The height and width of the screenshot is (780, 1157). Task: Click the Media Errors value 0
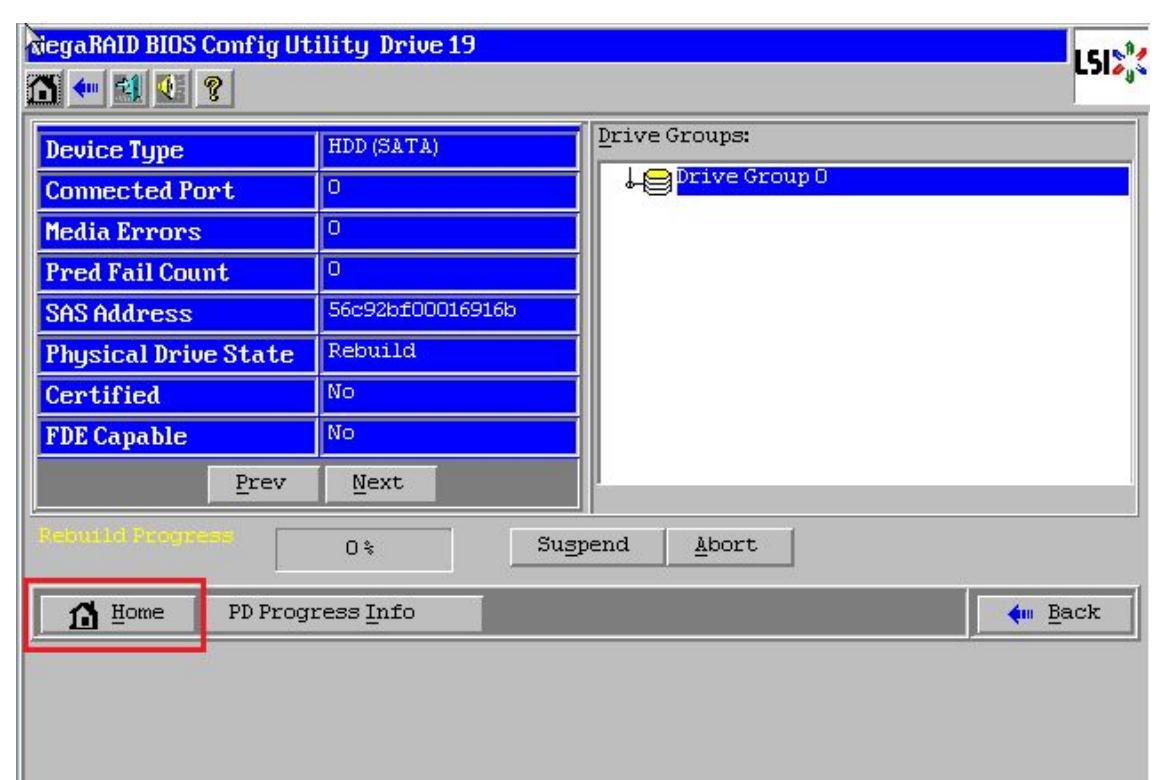(x=334, y=229)
